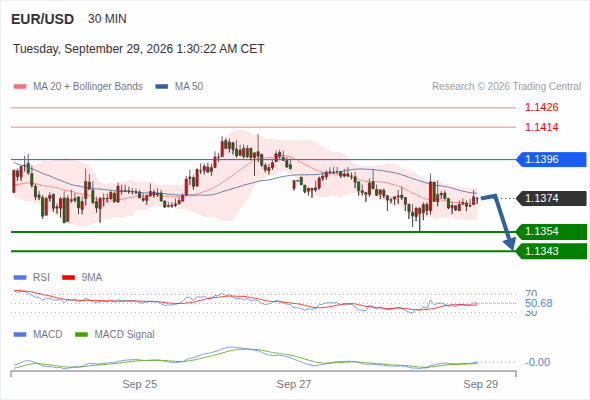
Task: Click the 1.1354 green support tag
Action: (551, 231)
